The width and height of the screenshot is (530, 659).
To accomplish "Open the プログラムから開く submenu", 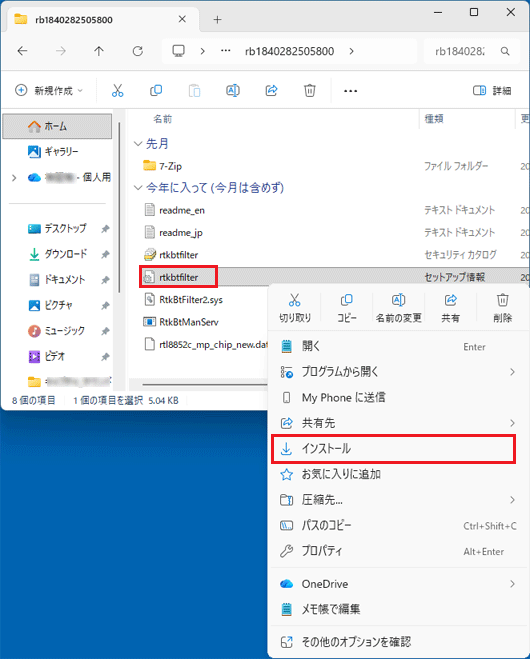I will 398,372.
